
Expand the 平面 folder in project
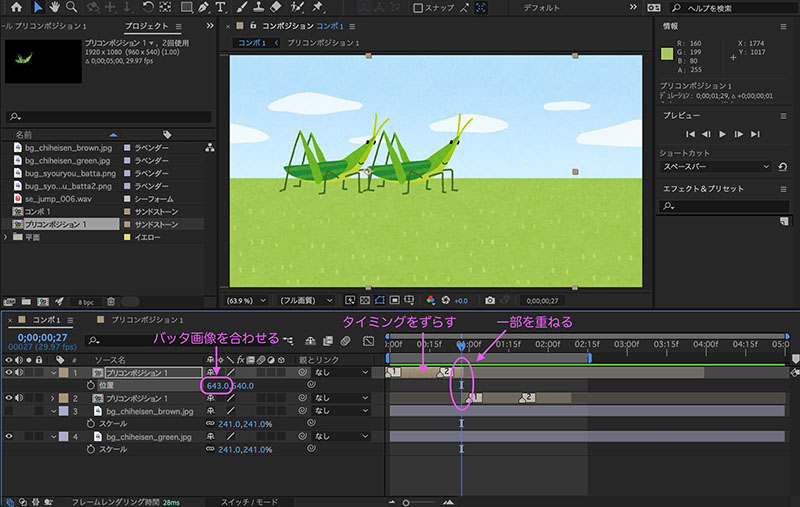pos(6,237)
